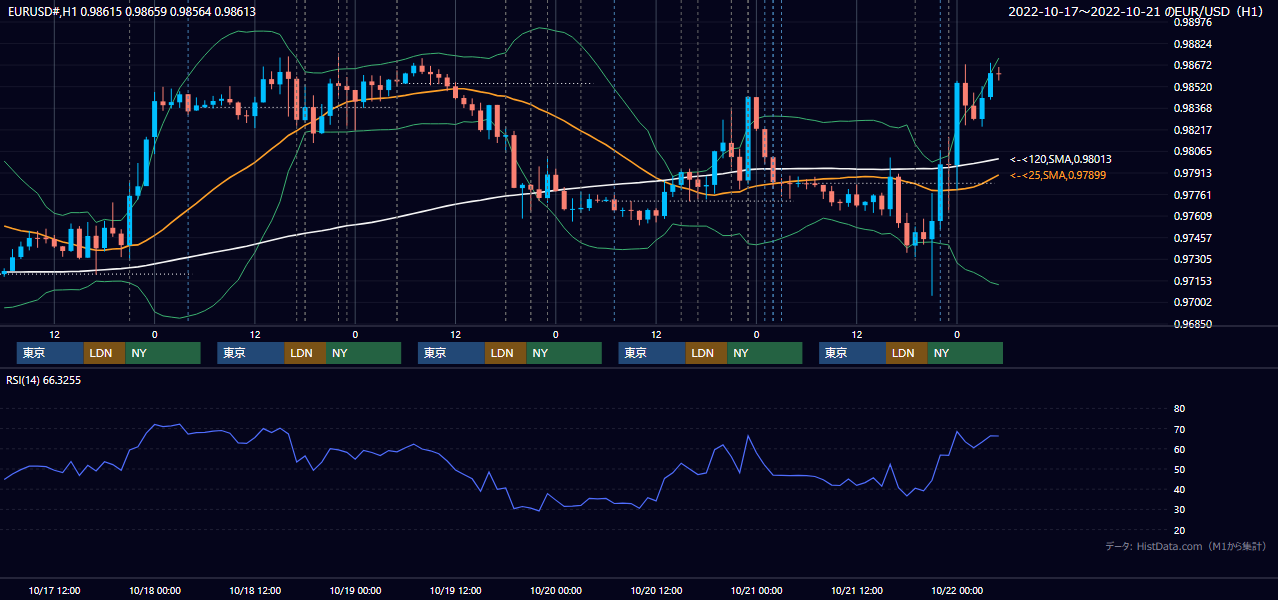The width and height of the screenshot is (1278, 600).
Task: Select RSI level 50 on the scale
Action: point(1179,469)
